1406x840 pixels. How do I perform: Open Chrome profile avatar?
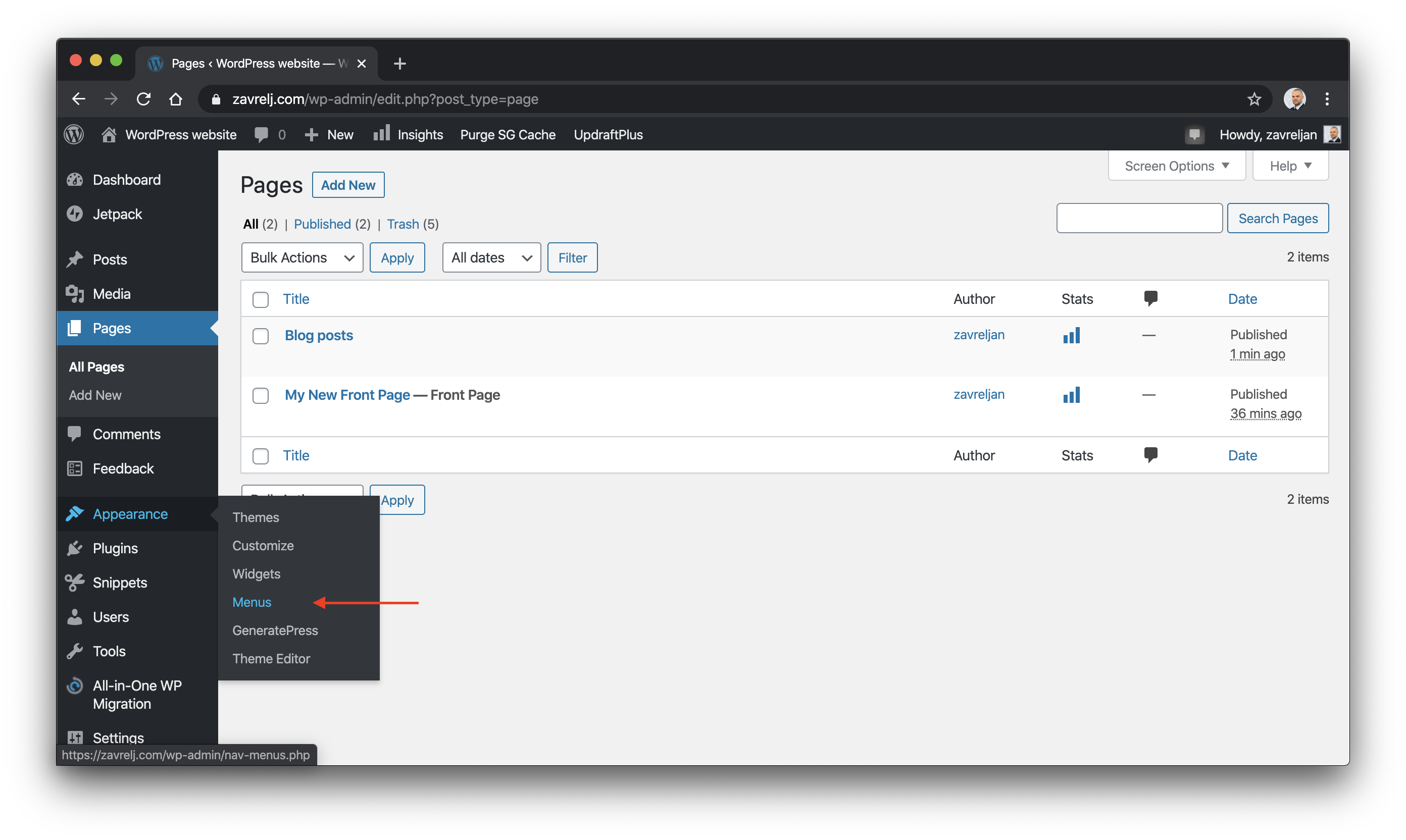[1294, 99]
